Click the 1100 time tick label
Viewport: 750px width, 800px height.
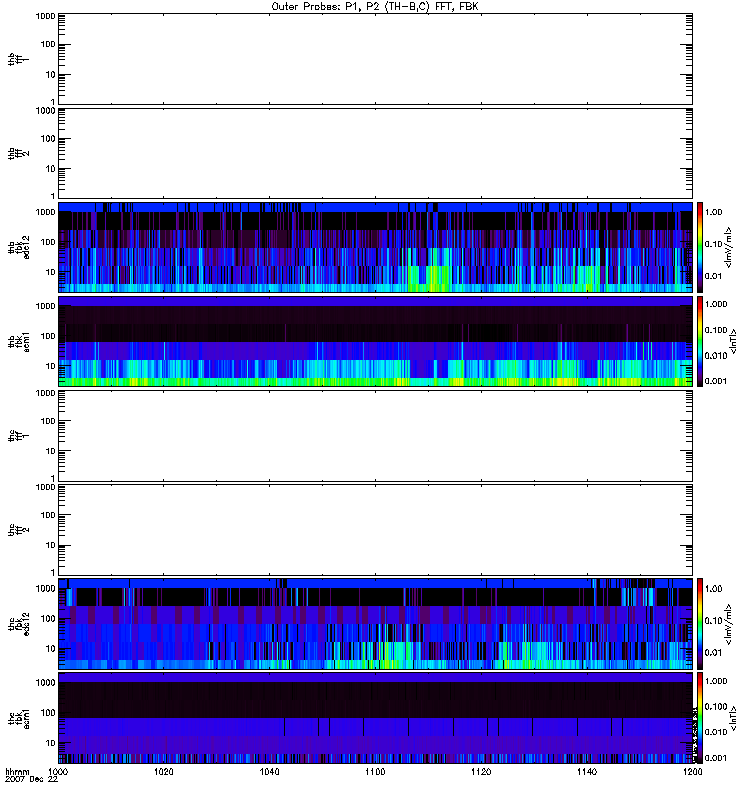[x=375, y=773]
